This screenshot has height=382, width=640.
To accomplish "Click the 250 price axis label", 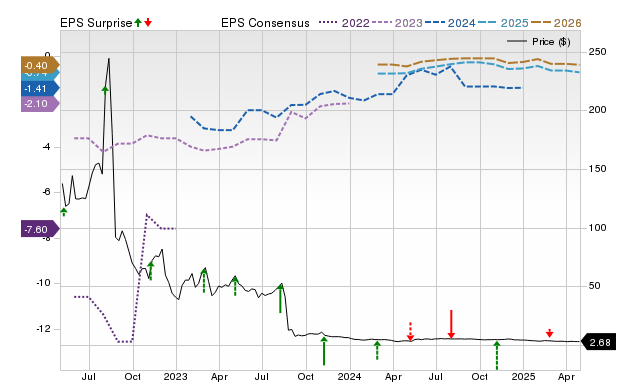I will coord(598,52).
